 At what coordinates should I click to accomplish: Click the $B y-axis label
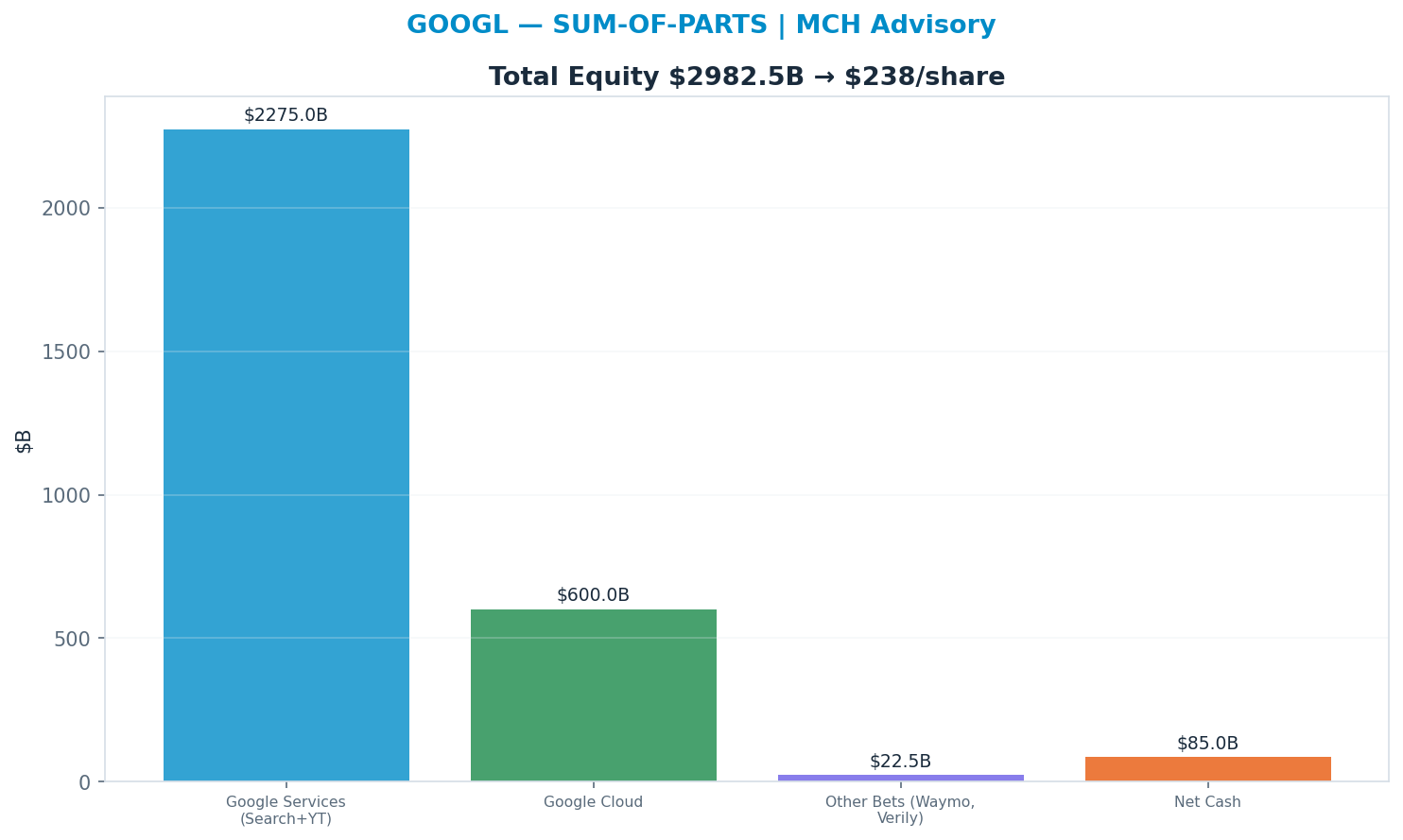24,441
